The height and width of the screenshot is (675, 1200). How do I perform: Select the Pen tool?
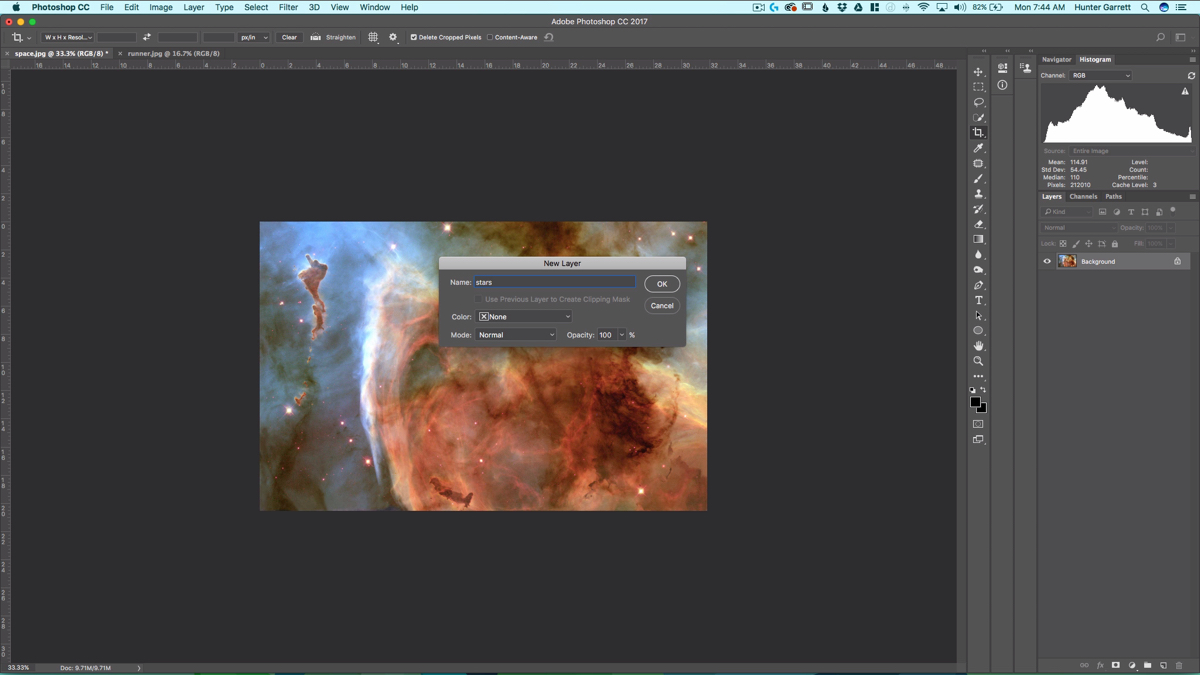(978, 285)
